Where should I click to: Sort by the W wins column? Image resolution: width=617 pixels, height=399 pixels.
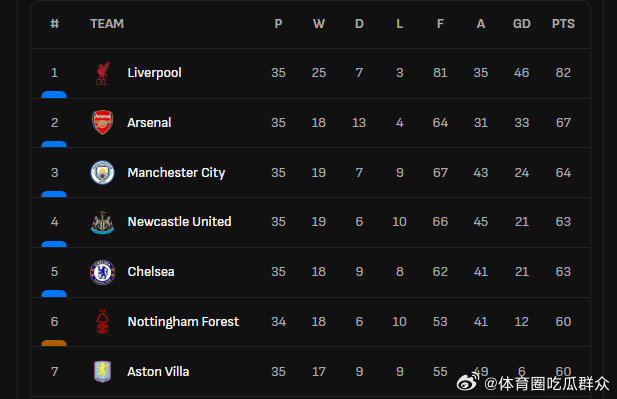pos(319,24)
